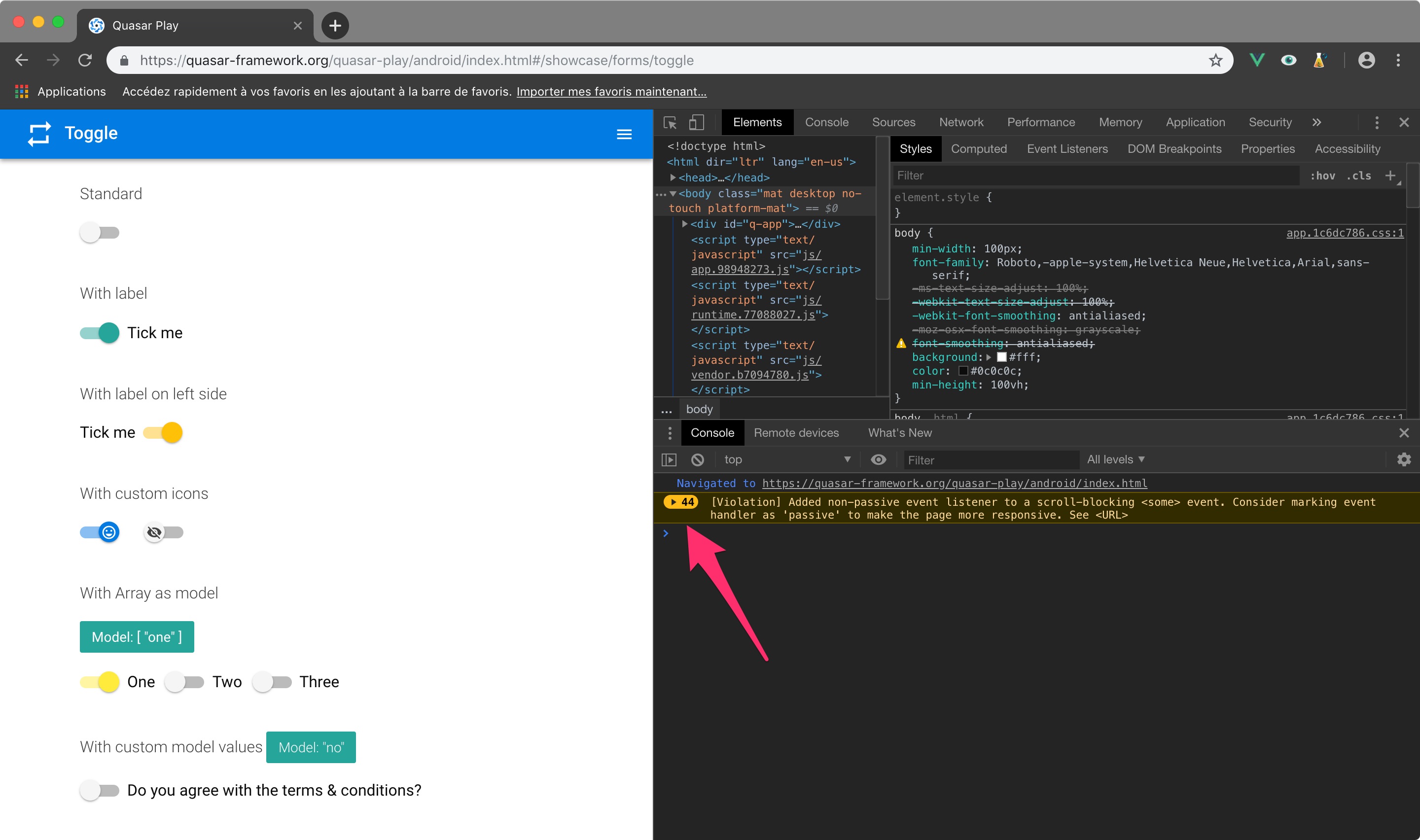1420x840 pixels.
Task: Activate the inspect element picker
Action: click(671, 122)
